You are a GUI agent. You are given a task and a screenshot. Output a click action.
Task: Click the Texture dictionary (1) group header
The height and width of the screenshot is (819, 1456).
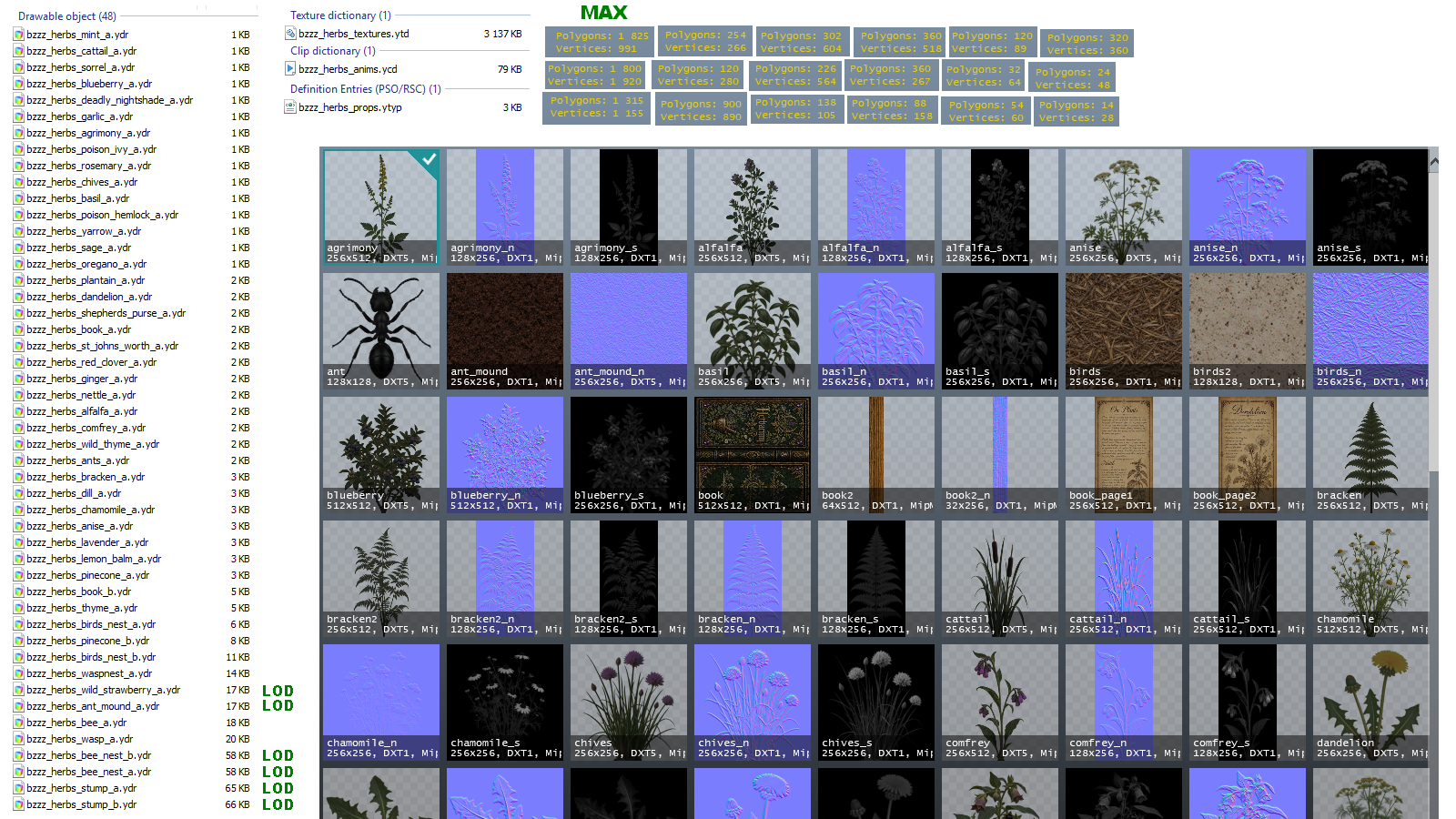click(340, 15)
